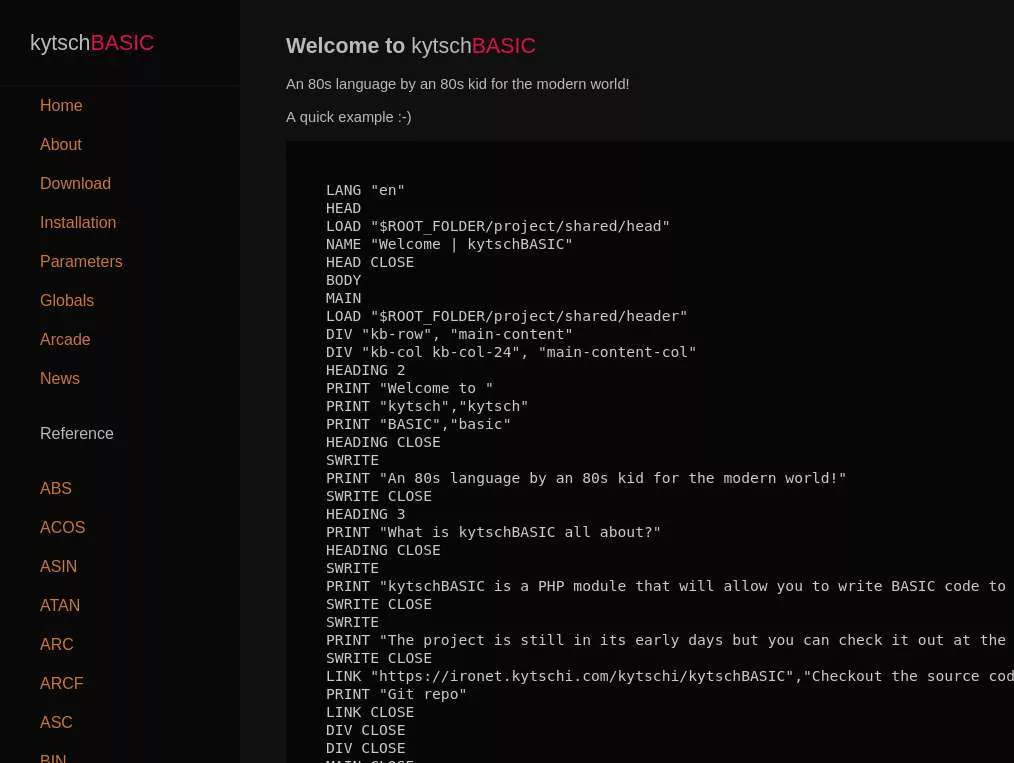
Task: Click the 'LOAD shared/header' code line
Action: 506,316
